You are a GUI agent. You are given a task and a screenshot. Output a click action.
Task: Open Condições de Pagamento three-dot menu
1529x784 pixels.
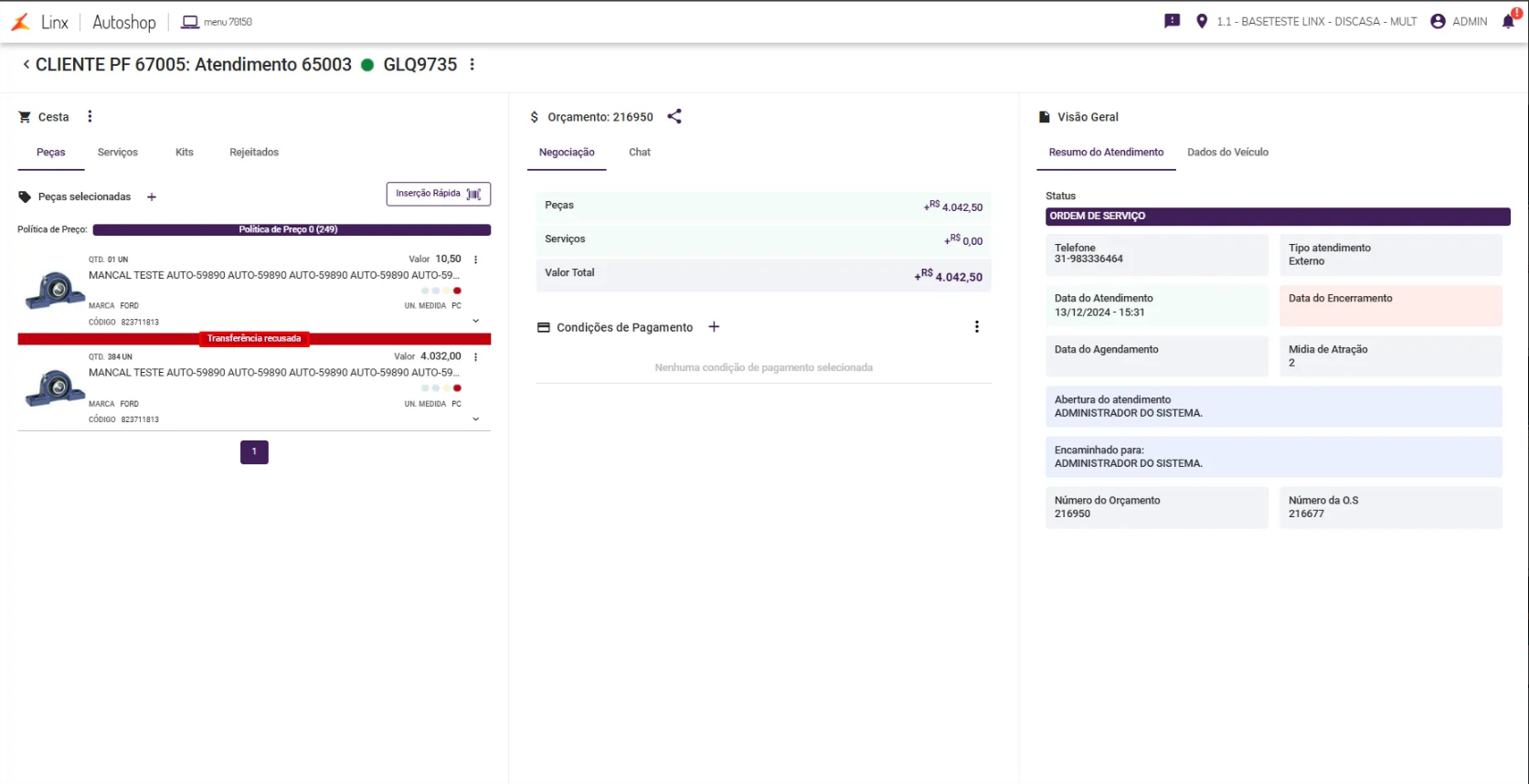point(976,327)
